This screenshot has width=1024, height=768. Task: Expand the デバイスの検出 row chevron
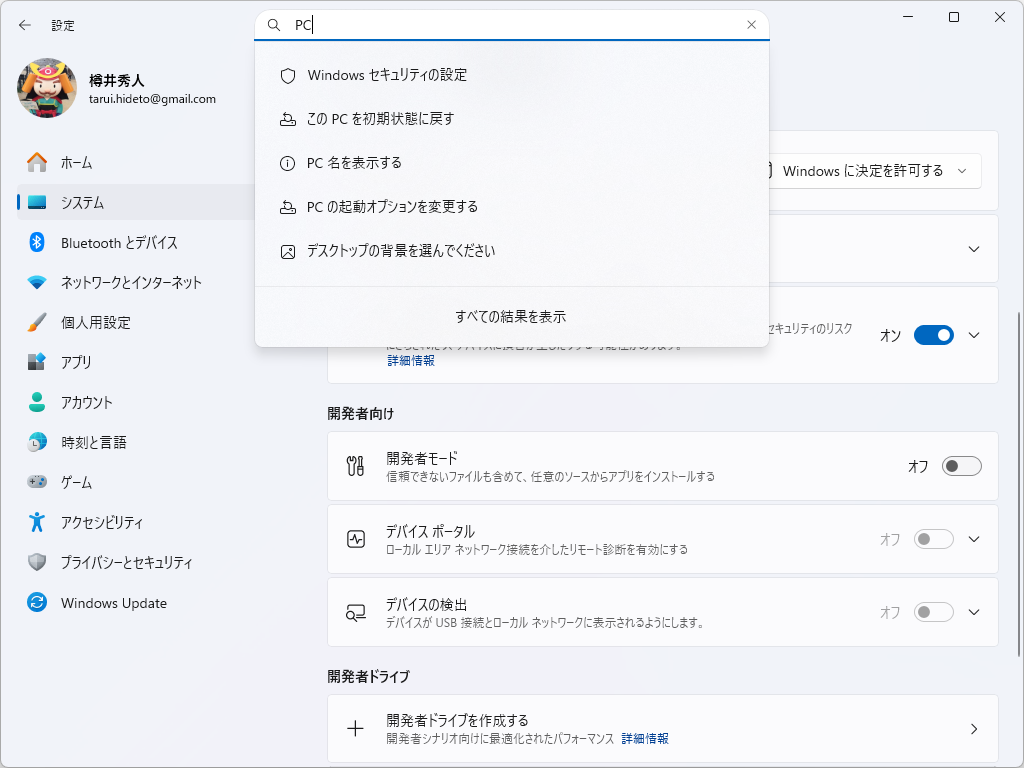(x=974, y=611)
